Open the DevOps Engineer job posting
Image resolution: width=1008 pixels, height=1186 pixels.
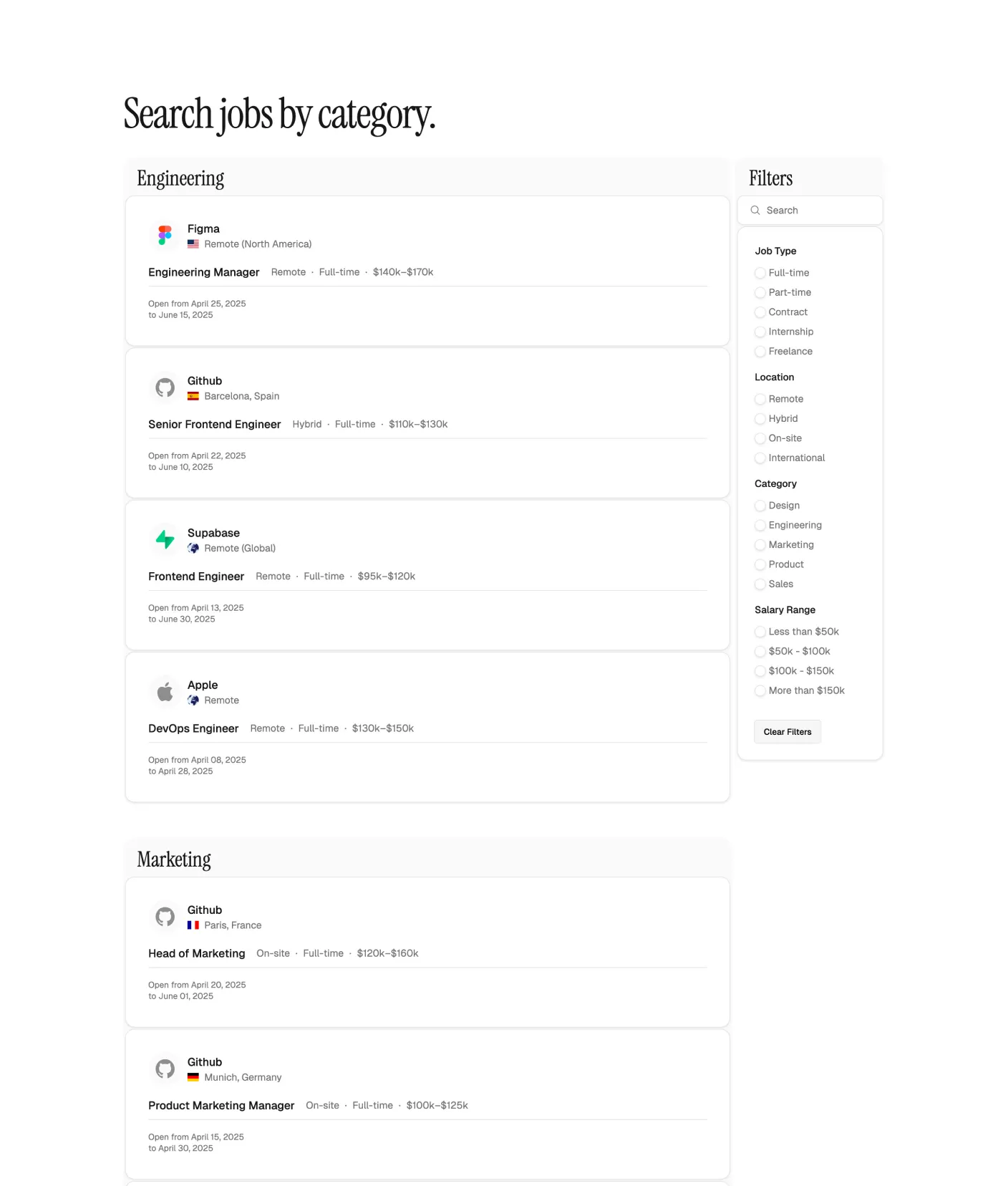[193, 728]
